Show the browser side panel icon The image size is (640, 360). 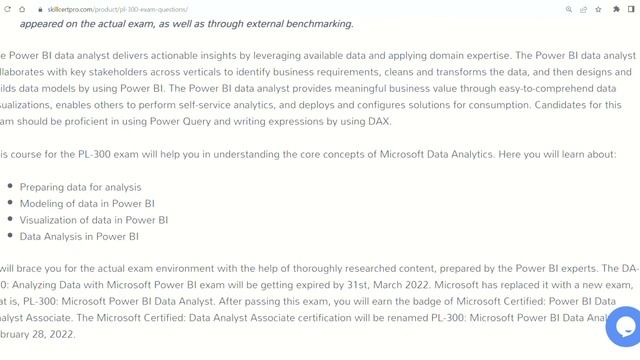pos(631,9)
